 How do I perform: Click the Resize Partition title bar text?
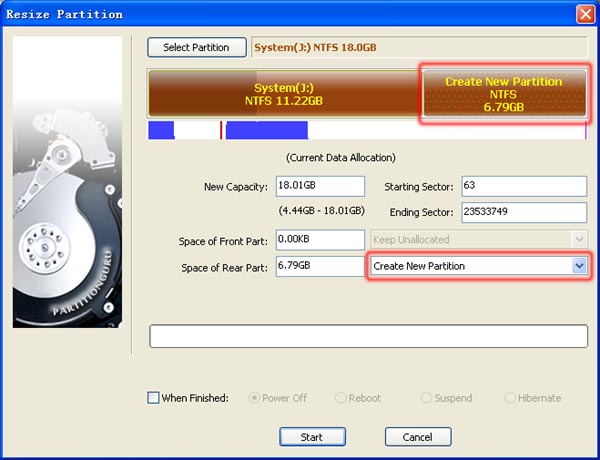(65, 15)
